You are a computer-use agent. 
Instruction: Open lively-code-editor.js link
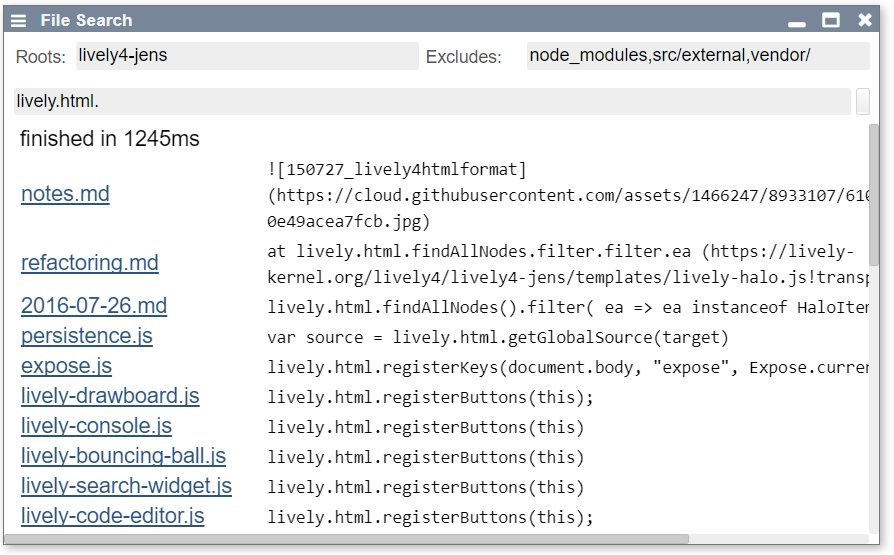tap(113, 517)
